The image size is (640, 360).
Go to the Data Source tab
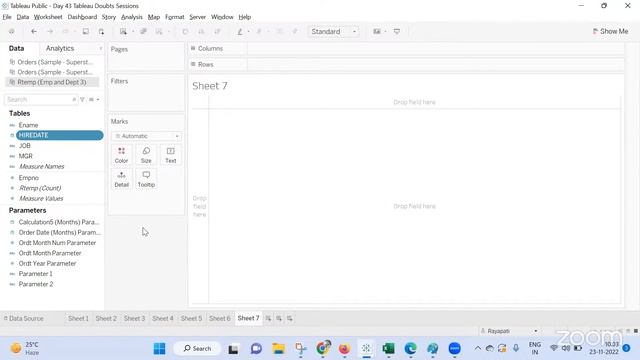pos(23,318)
